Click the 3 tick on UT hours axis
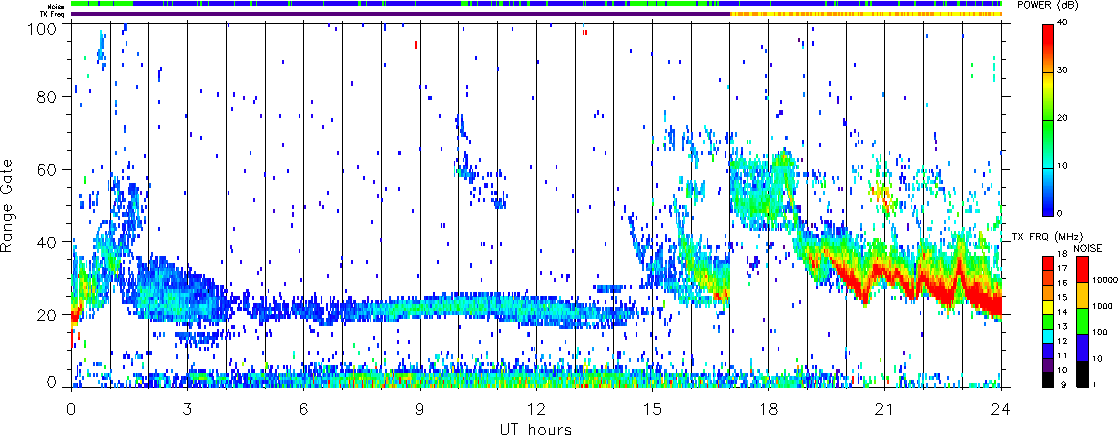Screen dimensions: 1118x435 point(187,409)
